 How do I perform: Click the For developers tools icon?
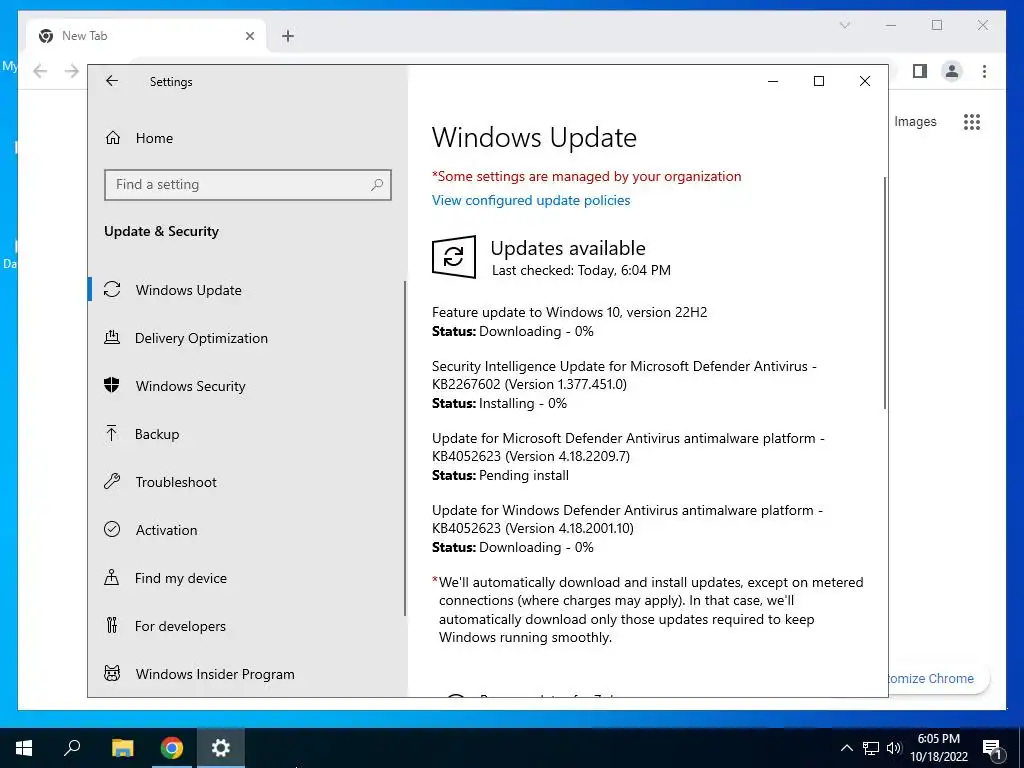112,626
